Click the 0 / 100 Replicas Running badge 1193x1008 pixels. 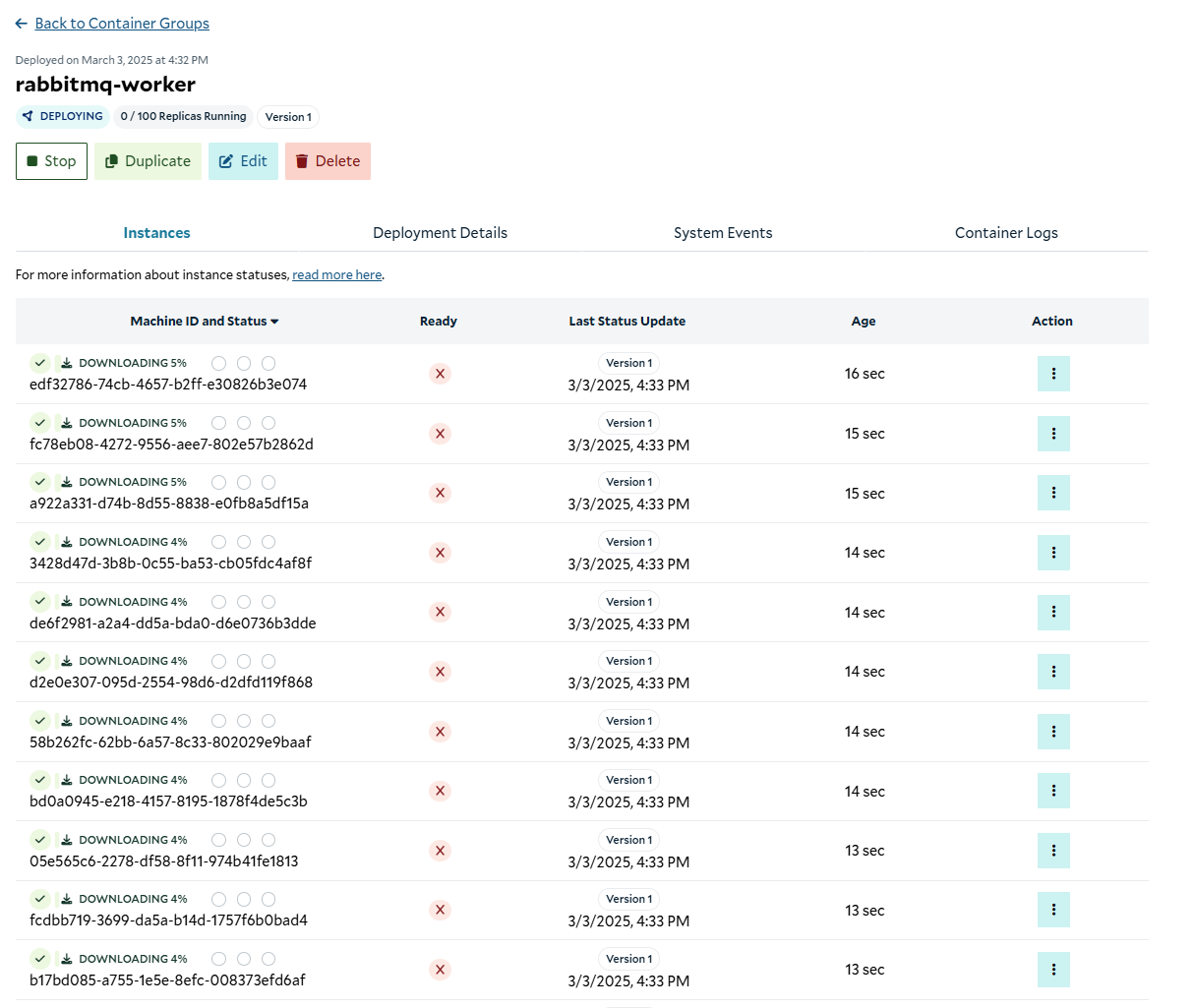point(183,116)
